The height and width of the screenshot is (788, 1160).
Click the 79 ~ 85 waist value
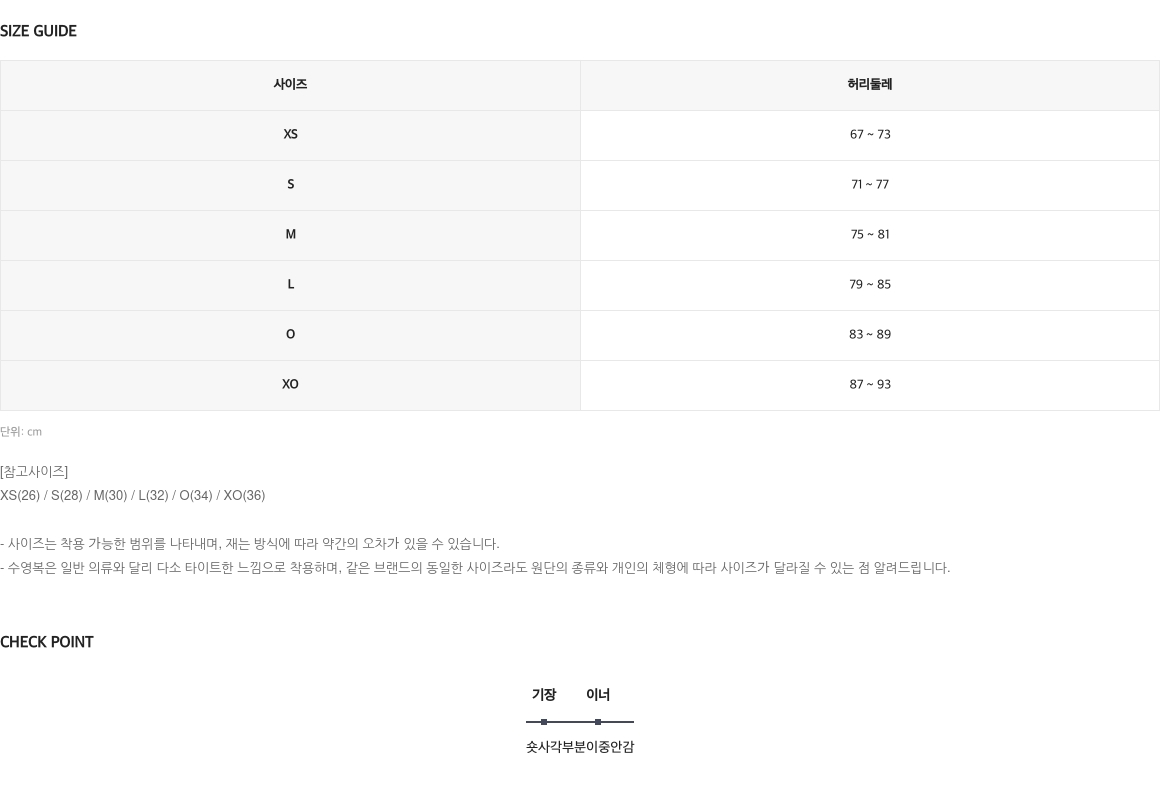(x=870, y=284)
